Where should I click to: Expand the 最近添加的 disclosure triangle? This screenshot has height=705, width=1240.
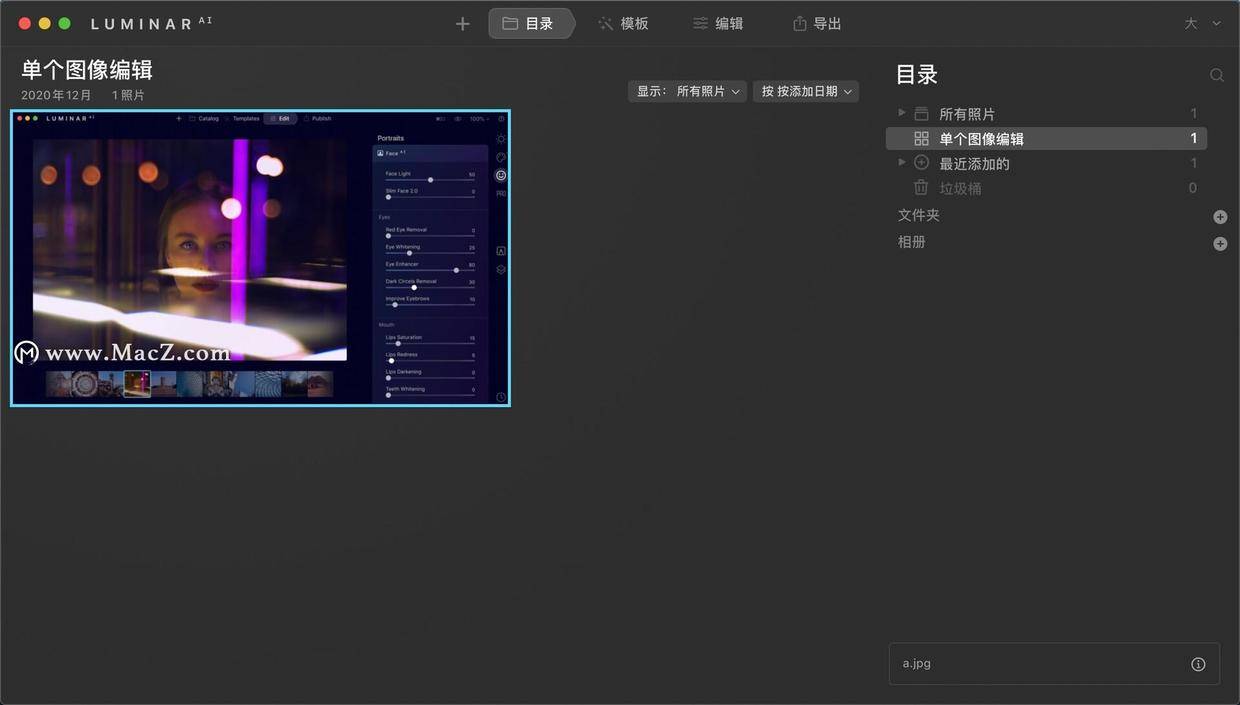902,162
